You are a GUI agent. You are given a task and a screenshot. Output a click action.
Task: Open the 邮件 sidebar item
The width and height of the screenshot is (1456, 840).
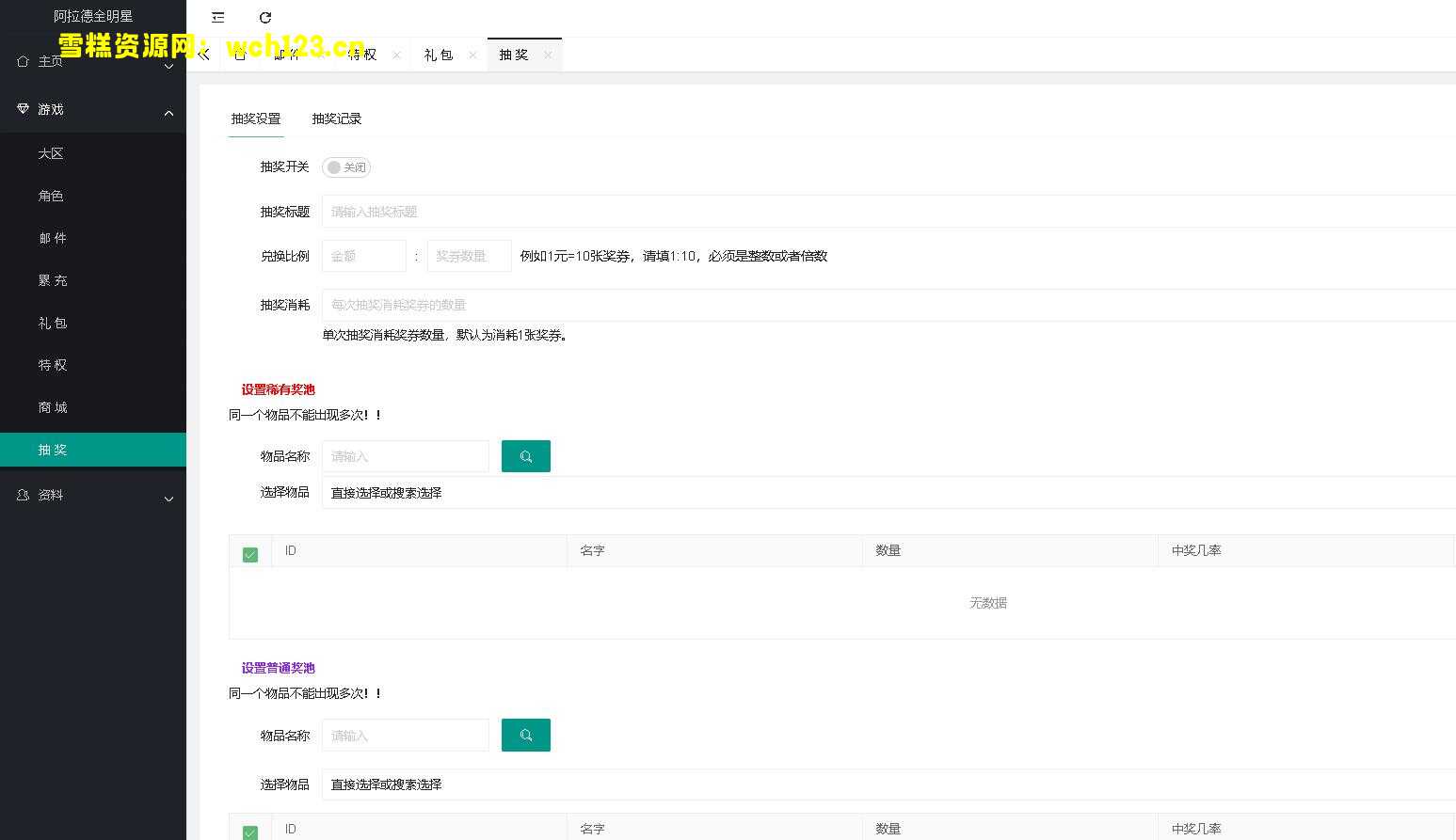click(x=93, y=238)
